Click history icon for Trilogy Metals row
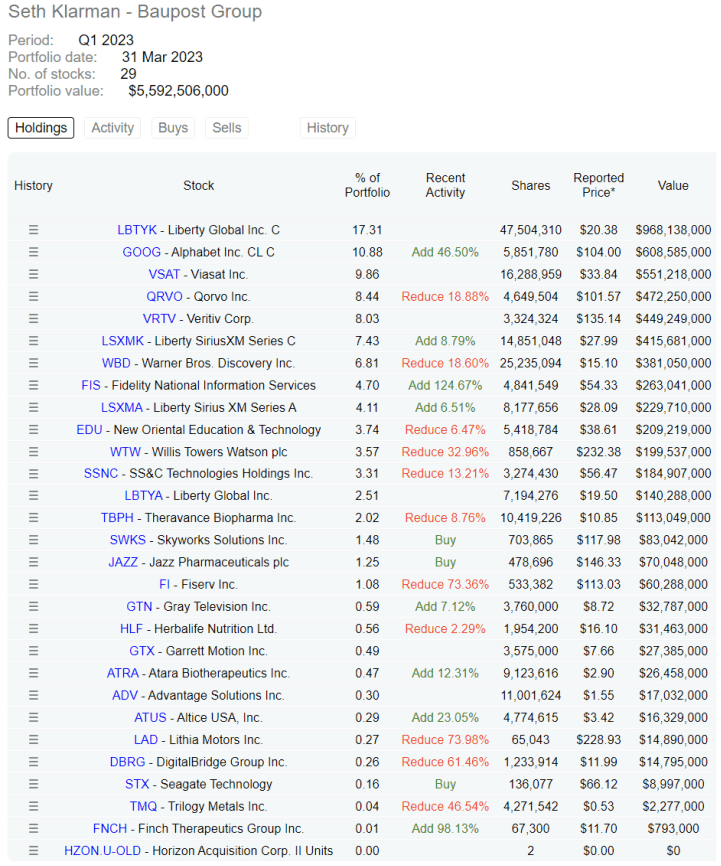 click(x=33, y=806)
